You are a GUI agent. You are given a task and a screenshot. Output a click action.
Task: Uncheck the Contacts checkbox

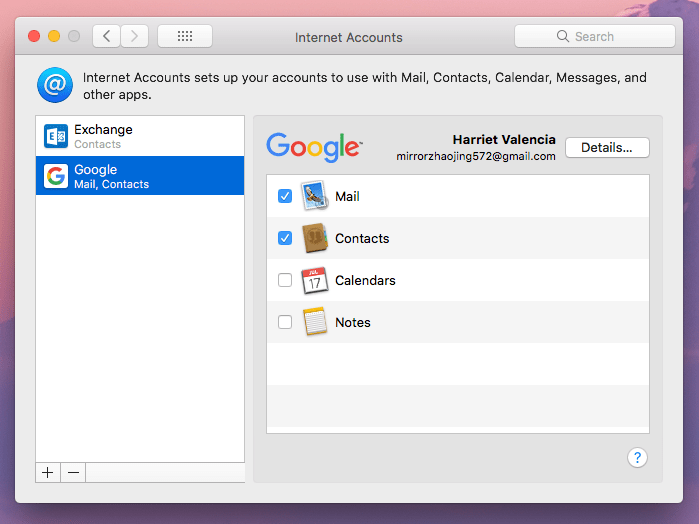tap(285, 238)
